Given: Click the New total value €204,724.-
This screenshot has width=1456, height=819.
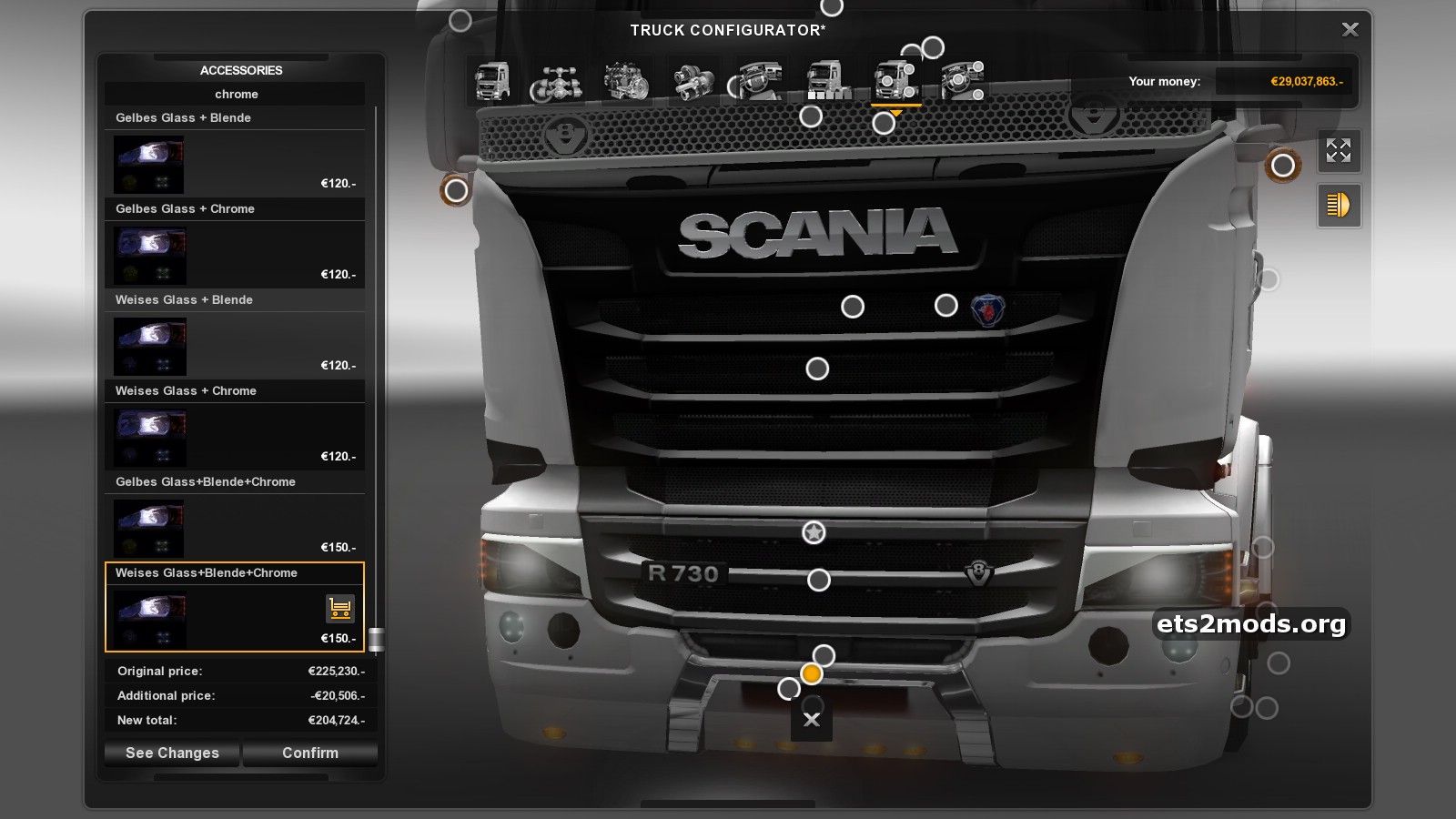Looking at the screenshot, I should [x=337, y=720].
